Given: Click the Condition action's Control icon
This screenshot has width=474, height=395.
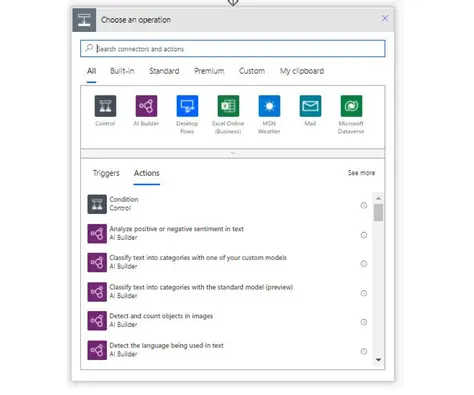Looking at the screenshot, I should [x=97, y=204].
